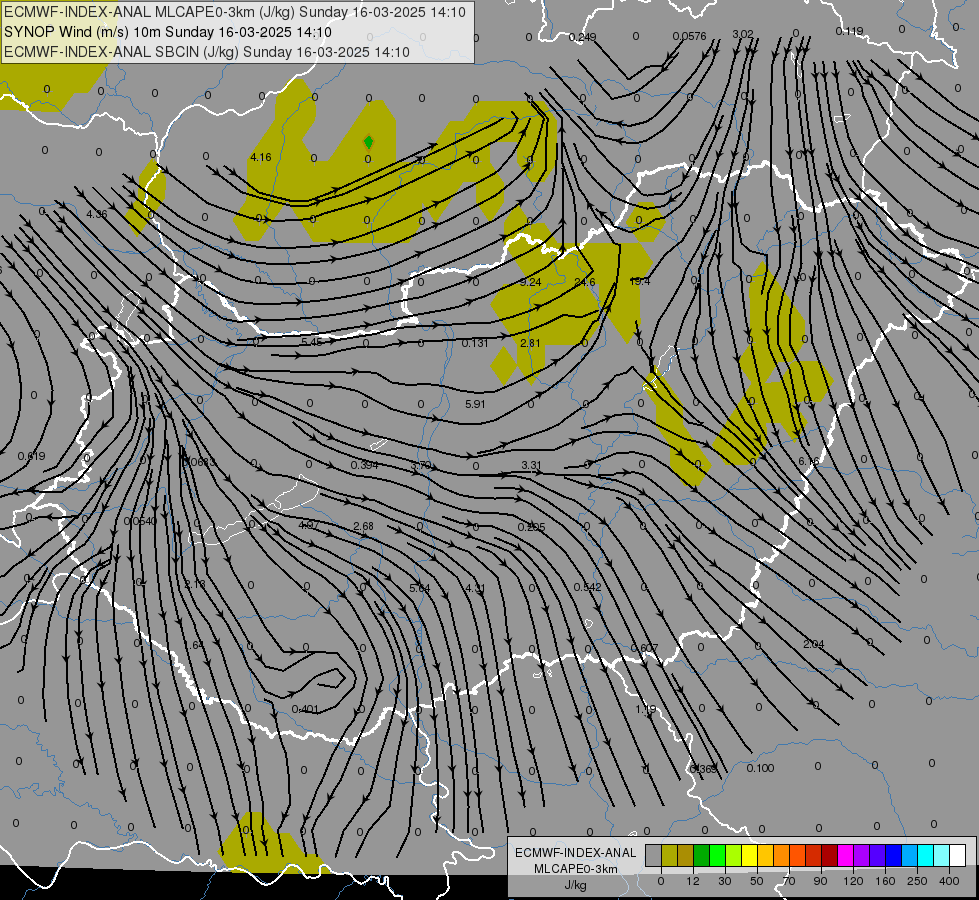The width and height of the screenshot is (979, 900).
Task: Click the legend tick label 30
Action: point(725,881)
